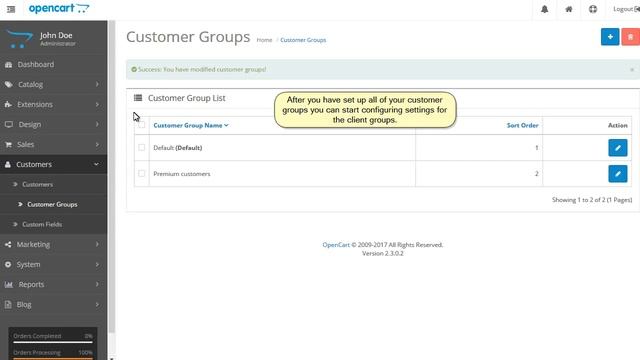The image size is (640, 360).
Task: Dismiss the success alert message
Action: [x=632, y=70]
